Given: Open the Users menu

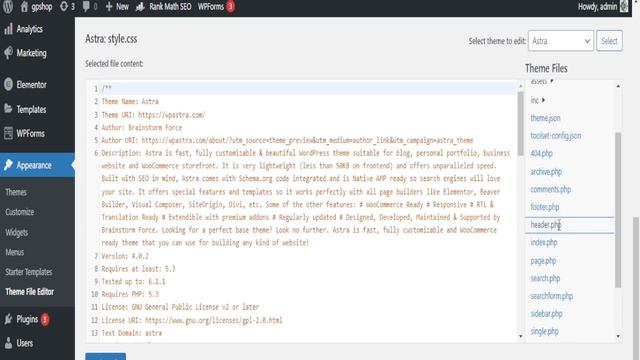Looking at the screenshot, I should (x=24, y=343).
